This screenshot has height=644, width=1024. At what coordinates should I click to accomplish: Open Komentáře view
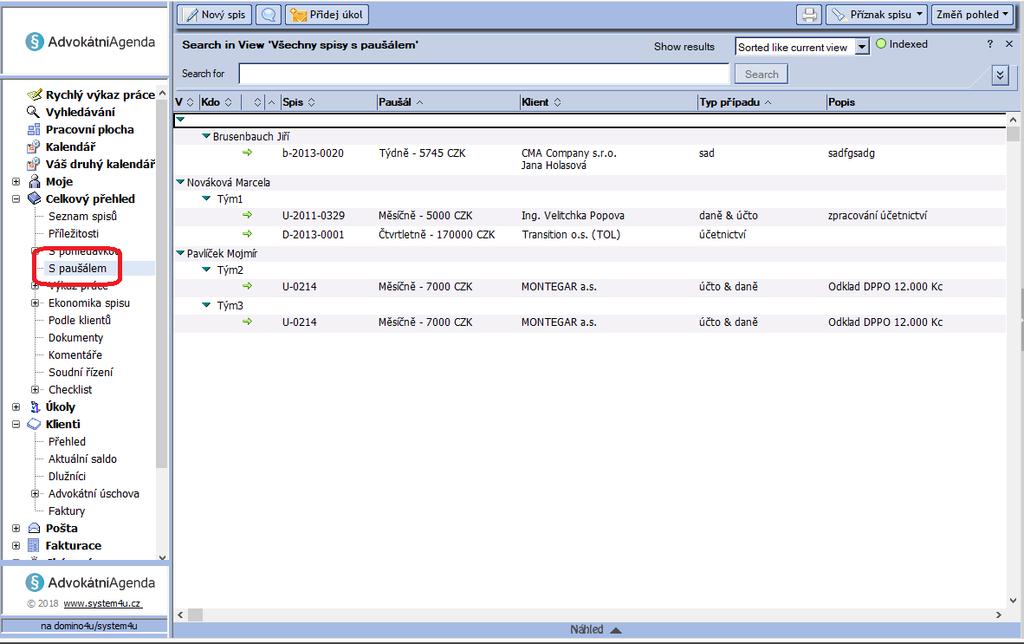coord(74,355)
